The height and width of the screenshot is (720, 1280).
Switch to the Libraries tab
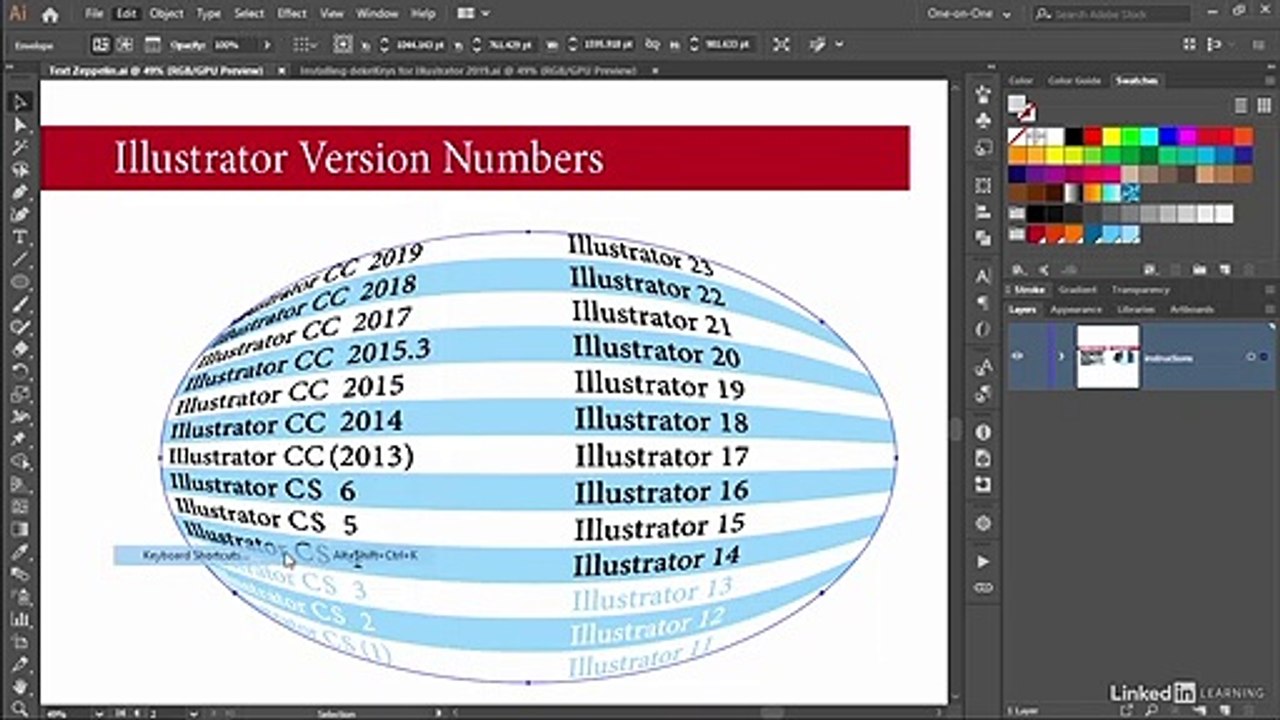tap(1136, 310)
